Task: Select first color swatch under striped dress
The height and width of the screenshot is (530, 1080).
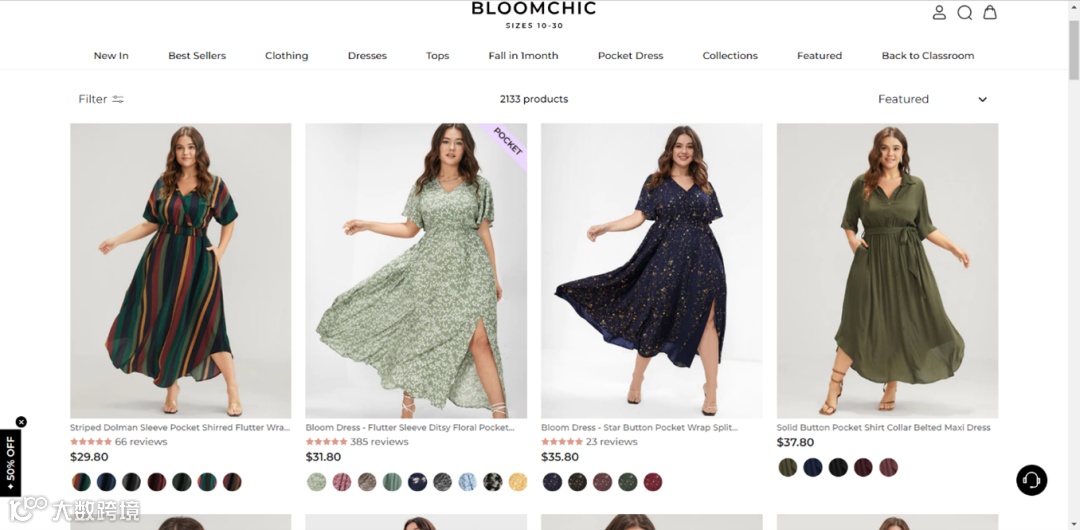Action: [81, 482]
